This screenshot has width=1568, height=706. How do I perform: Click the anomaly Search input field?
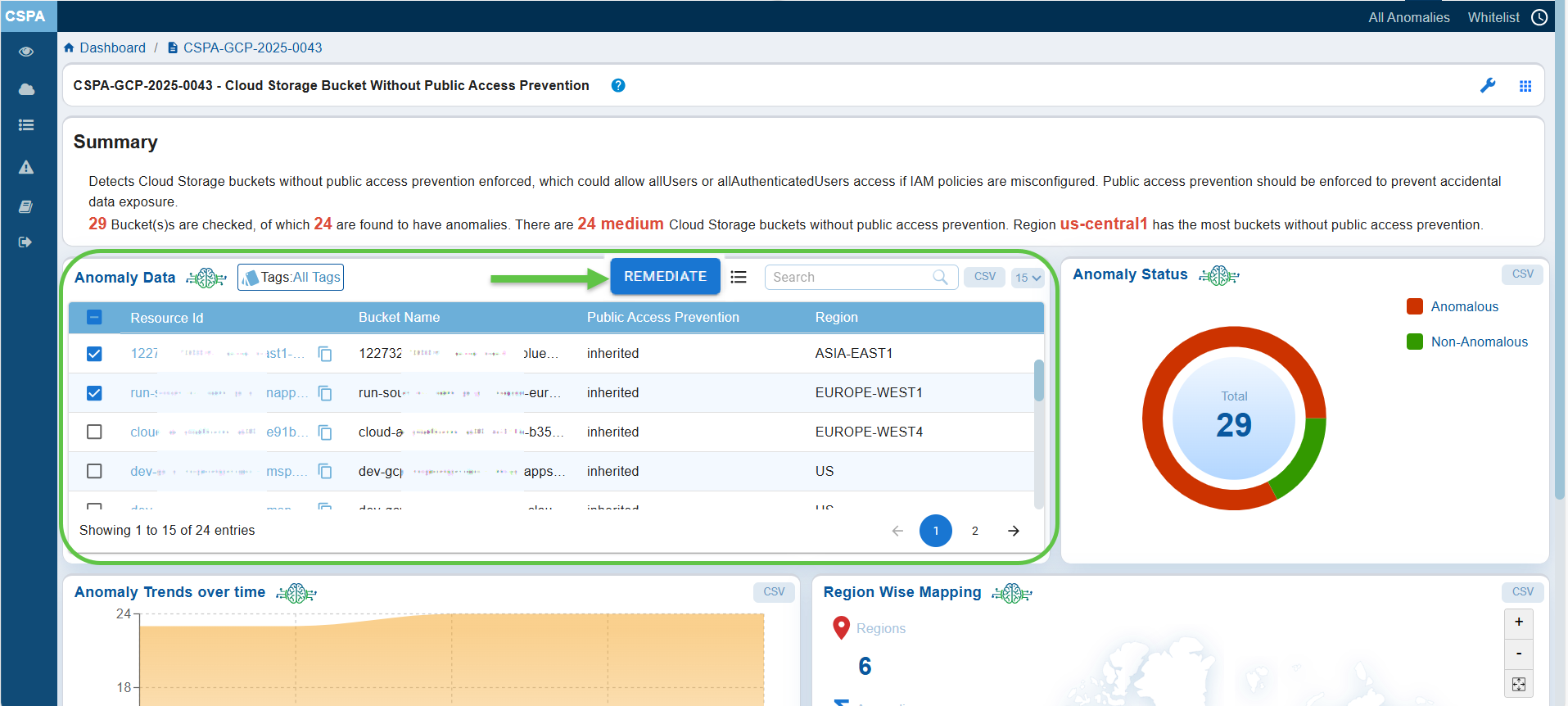tap(850, 278)
